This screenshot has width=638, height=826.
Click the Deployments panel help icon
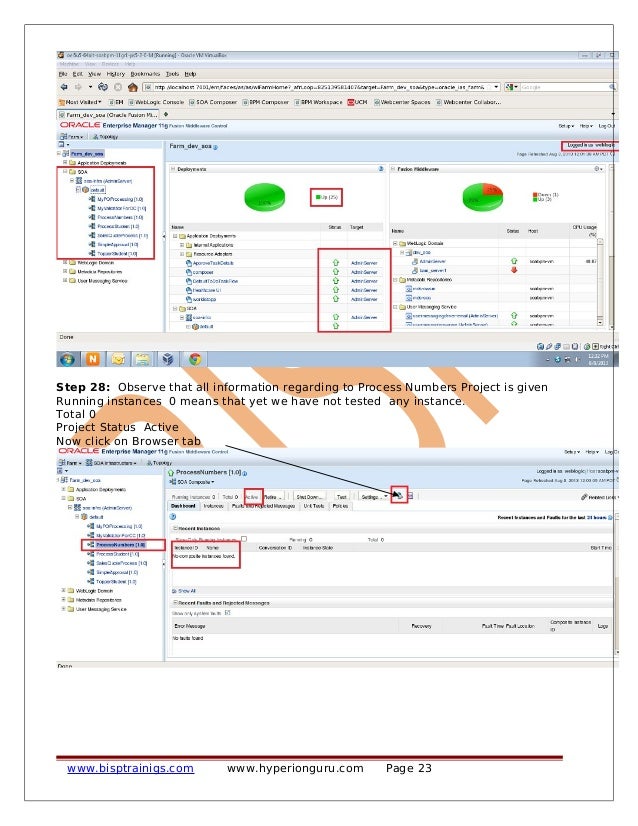(381, 169)
